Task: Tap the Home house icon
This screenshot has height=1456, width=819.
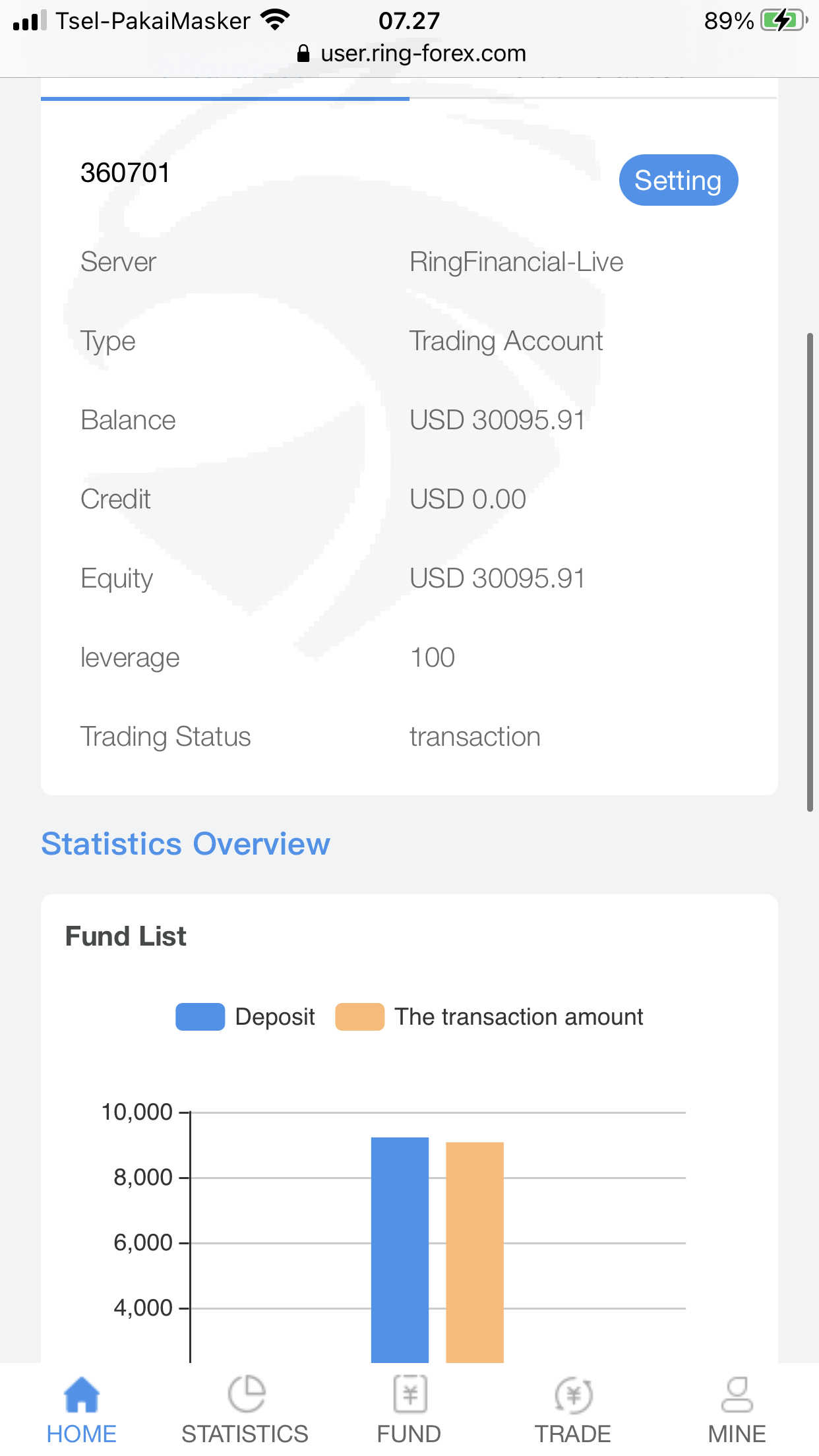Action: pos(81,1395)
